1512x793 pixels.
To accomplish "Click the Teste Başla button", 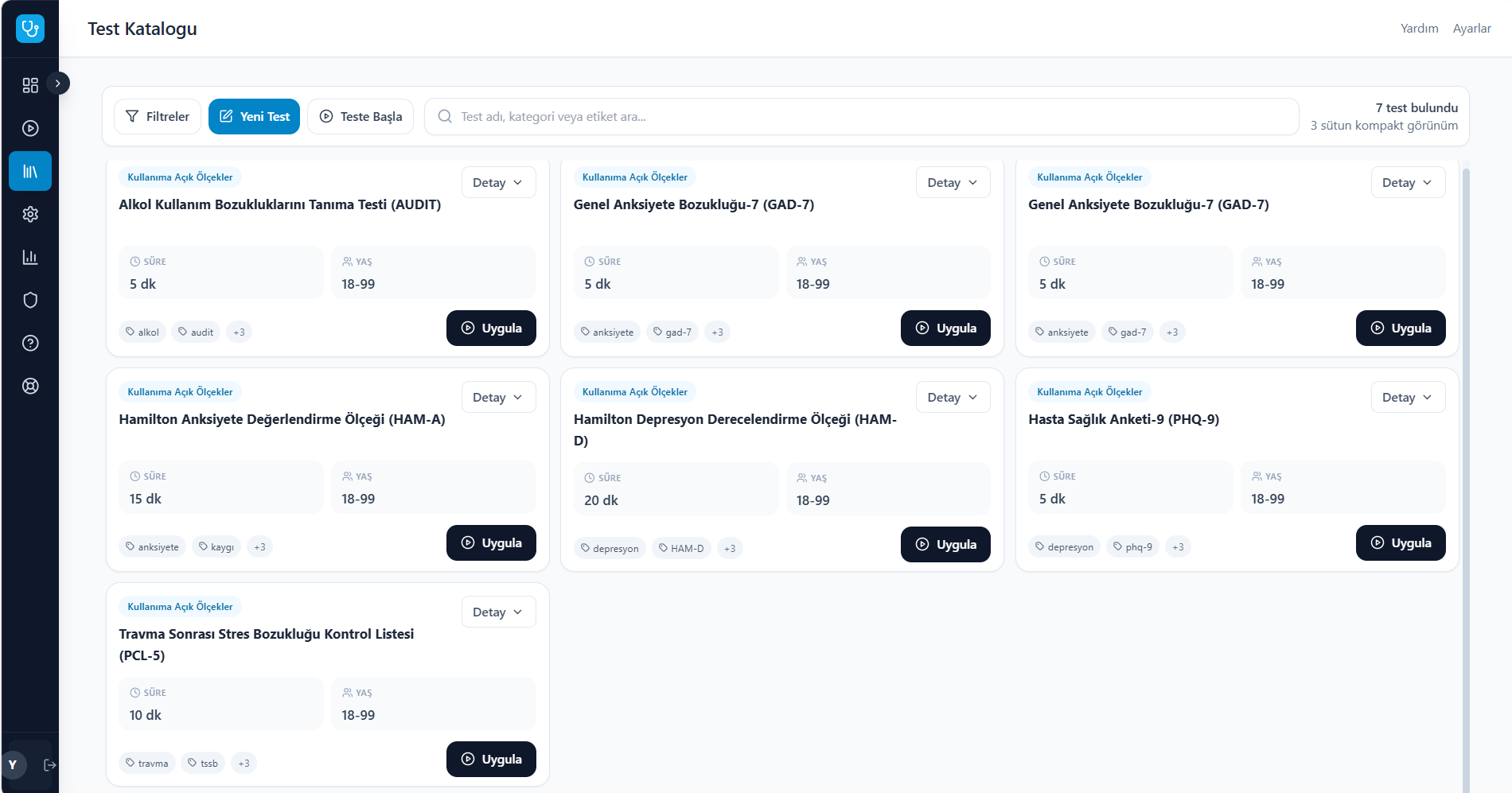I will [360, 116].
